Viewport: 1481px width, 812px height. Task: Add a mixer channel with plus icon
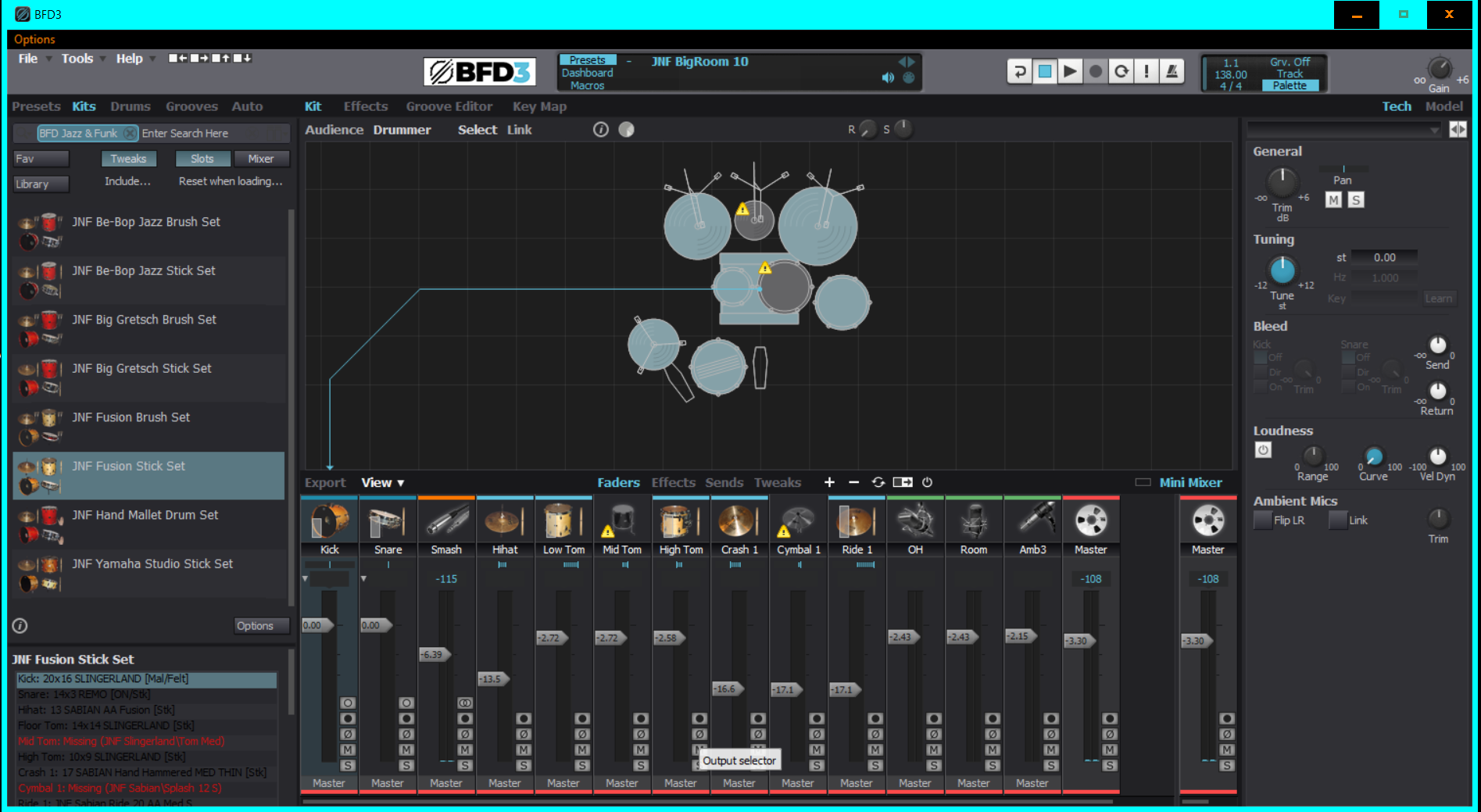click(829, 482)
